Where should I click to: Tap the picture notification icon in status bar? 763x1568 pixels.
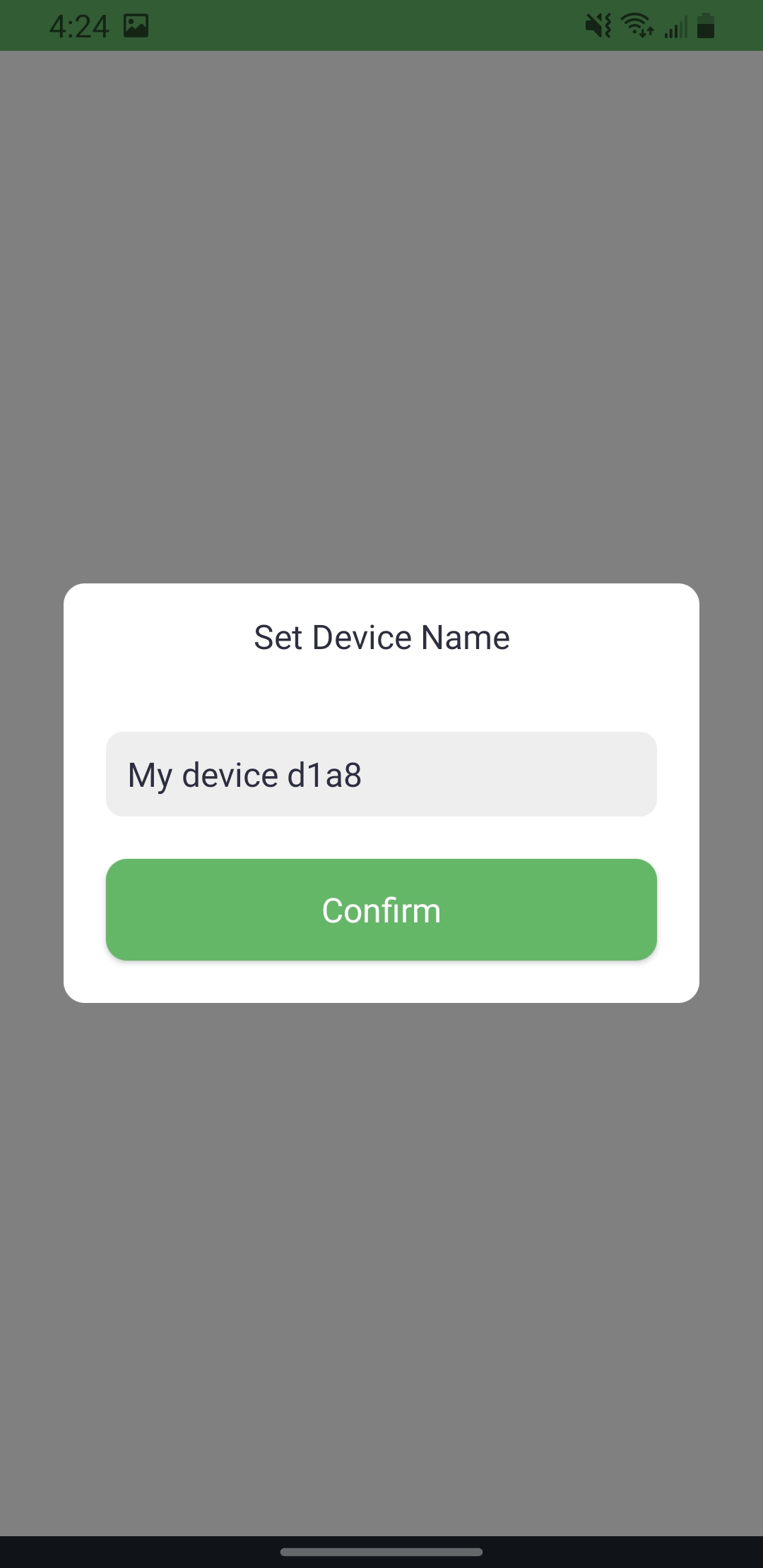point(136,26)
